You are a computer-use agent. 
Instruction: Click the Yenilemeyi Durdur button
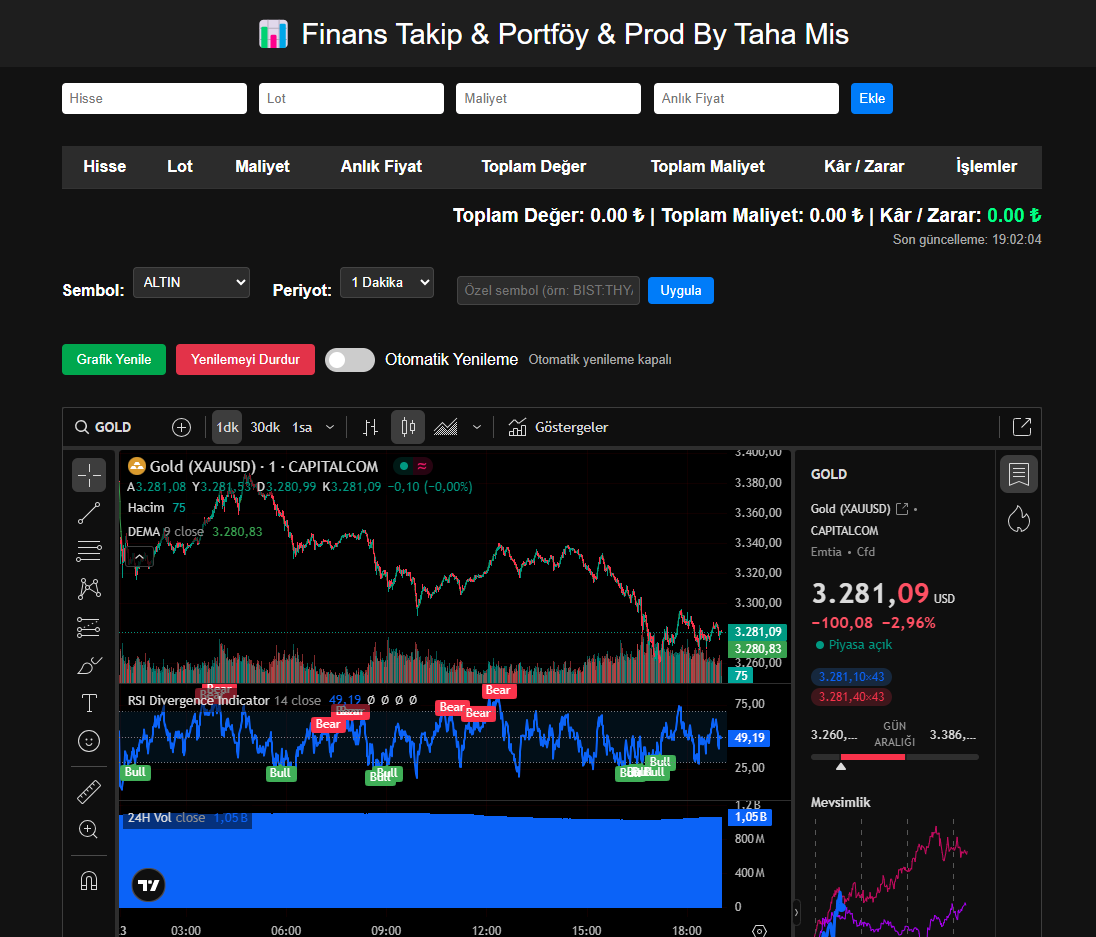[245, 359]
